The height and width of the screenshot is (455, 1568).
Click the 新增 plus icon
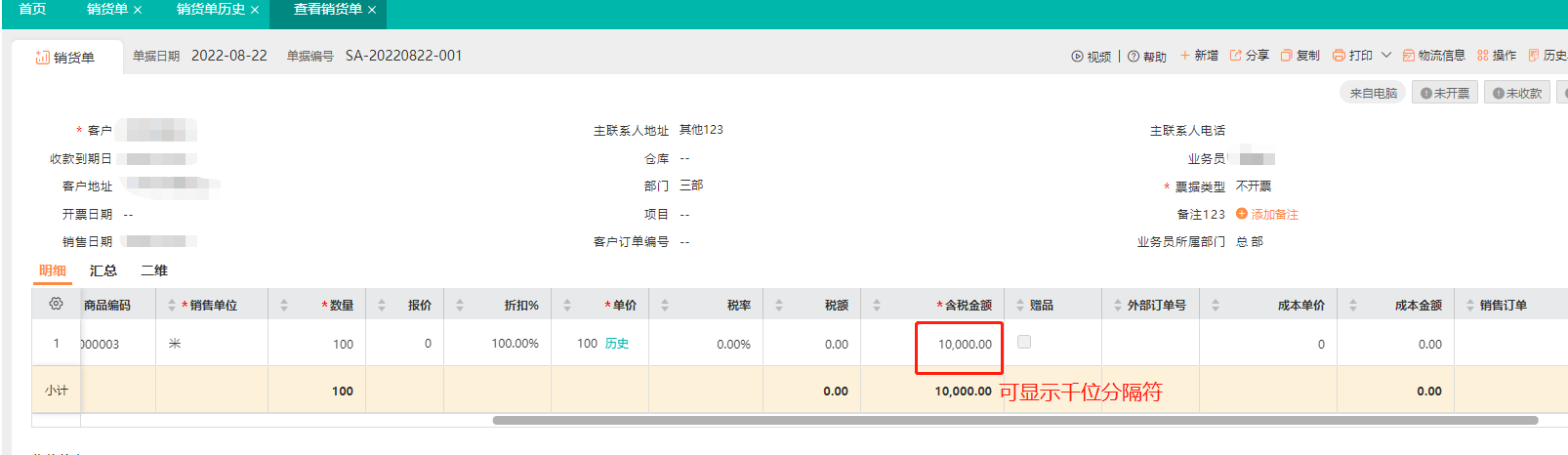[x=1184, y=56]
